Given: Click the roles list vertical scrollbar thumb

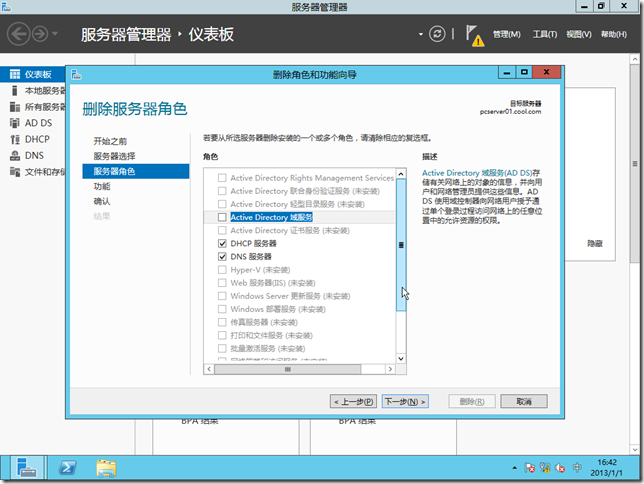Looking at the screenshot, I should click(x=401, y=245).
